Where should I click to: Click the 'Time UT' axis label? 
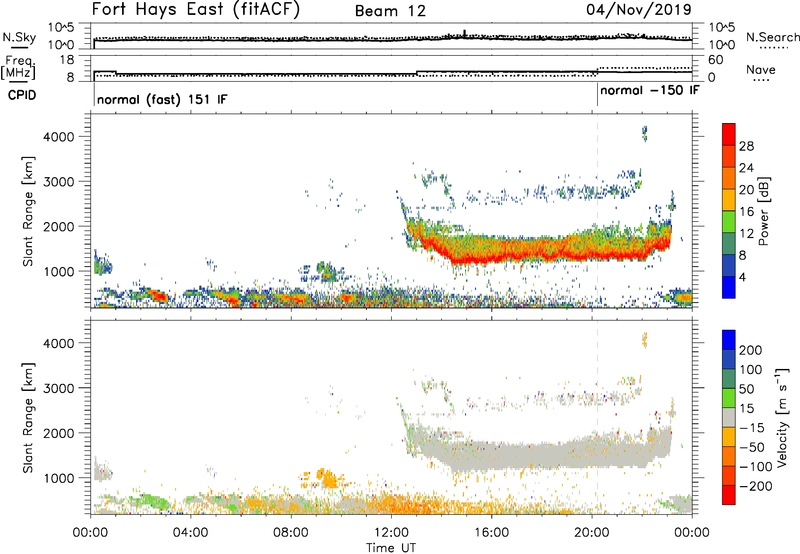pyautogui.click(x=391, y=548)
